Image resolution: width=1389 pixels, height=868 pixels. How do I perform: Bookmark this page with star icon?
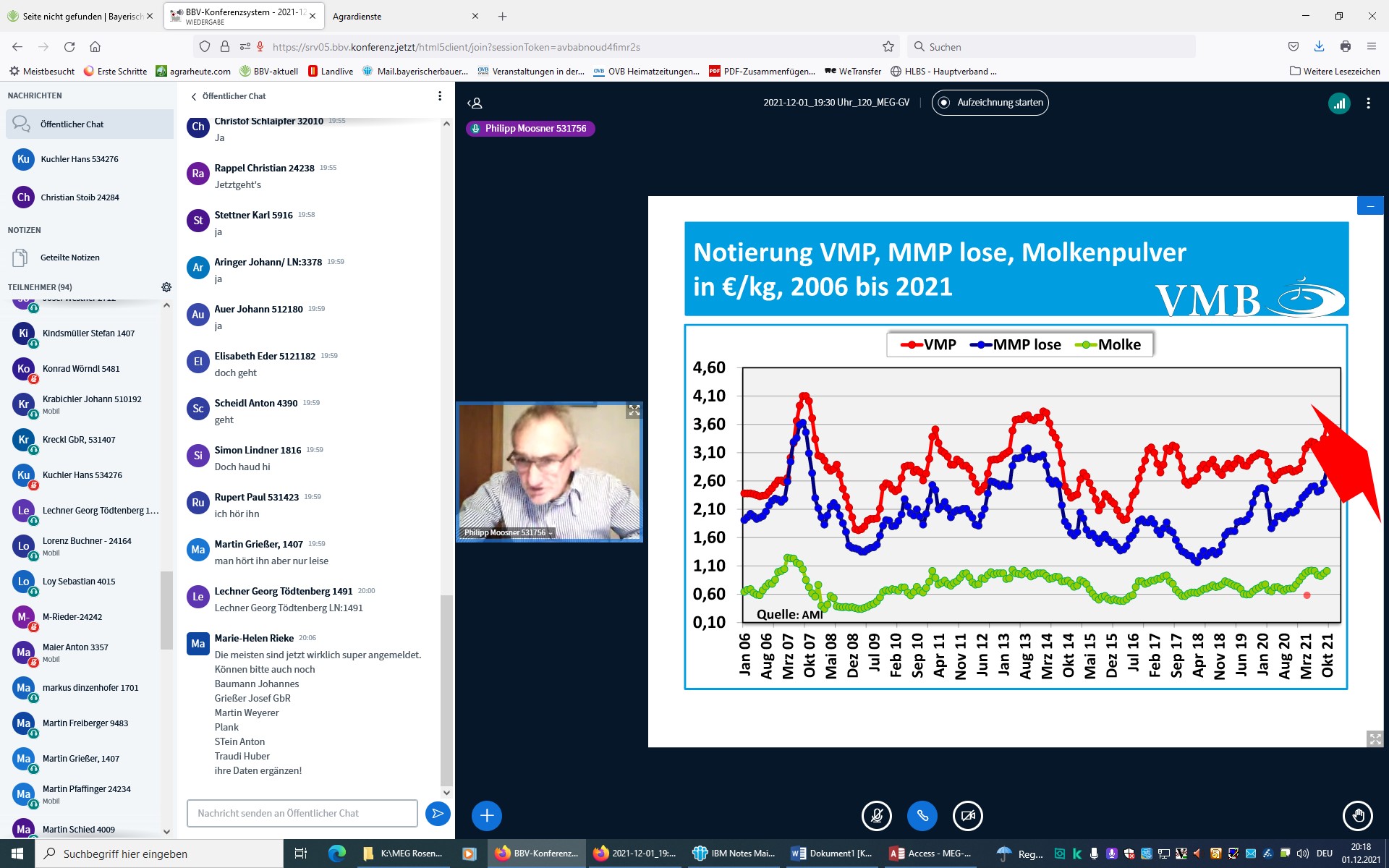[x=888, y=47]
